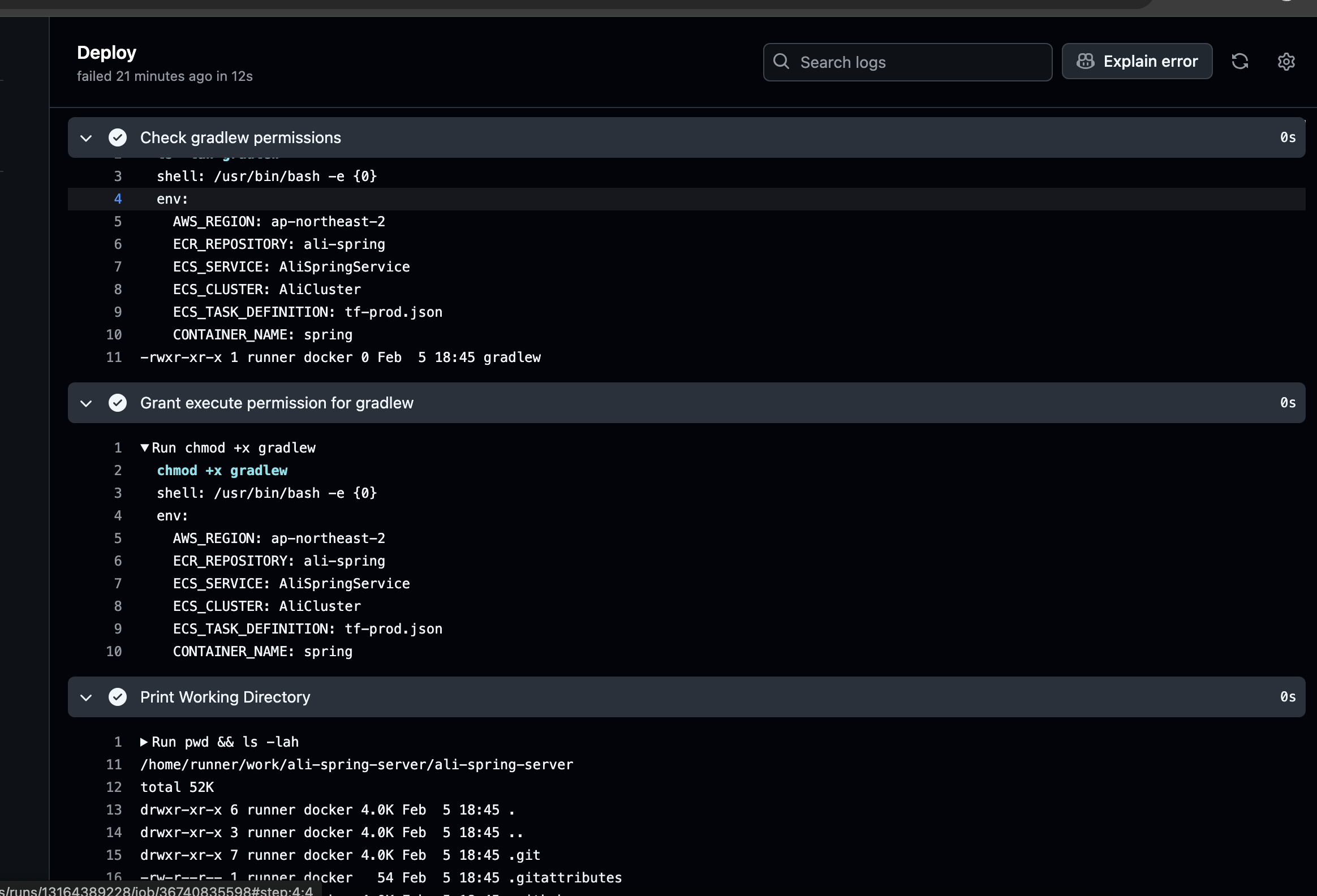Click the cyan 'chmod +x gradlew' command text

[222, 471]
